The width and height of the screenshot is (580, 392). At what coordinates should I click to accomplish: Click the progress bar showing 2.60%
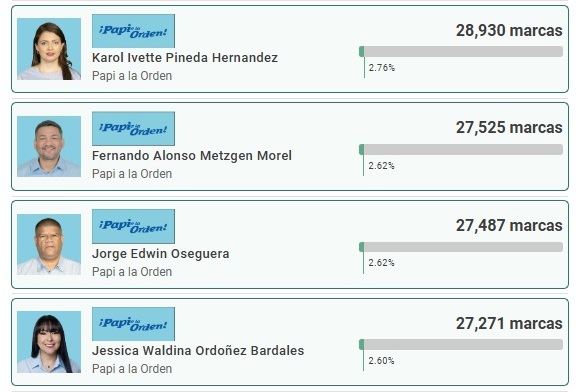[461, 345]
